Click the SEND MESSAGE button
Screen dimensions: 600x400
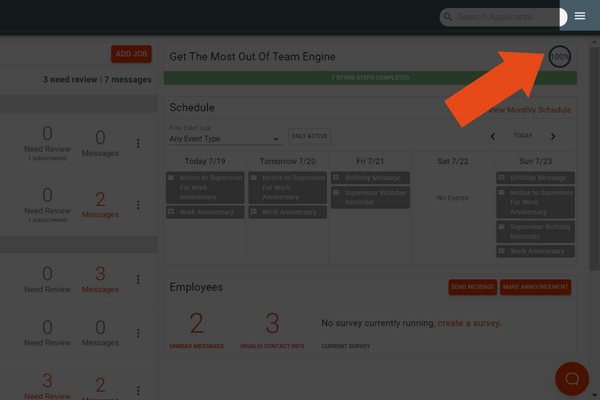473,287
